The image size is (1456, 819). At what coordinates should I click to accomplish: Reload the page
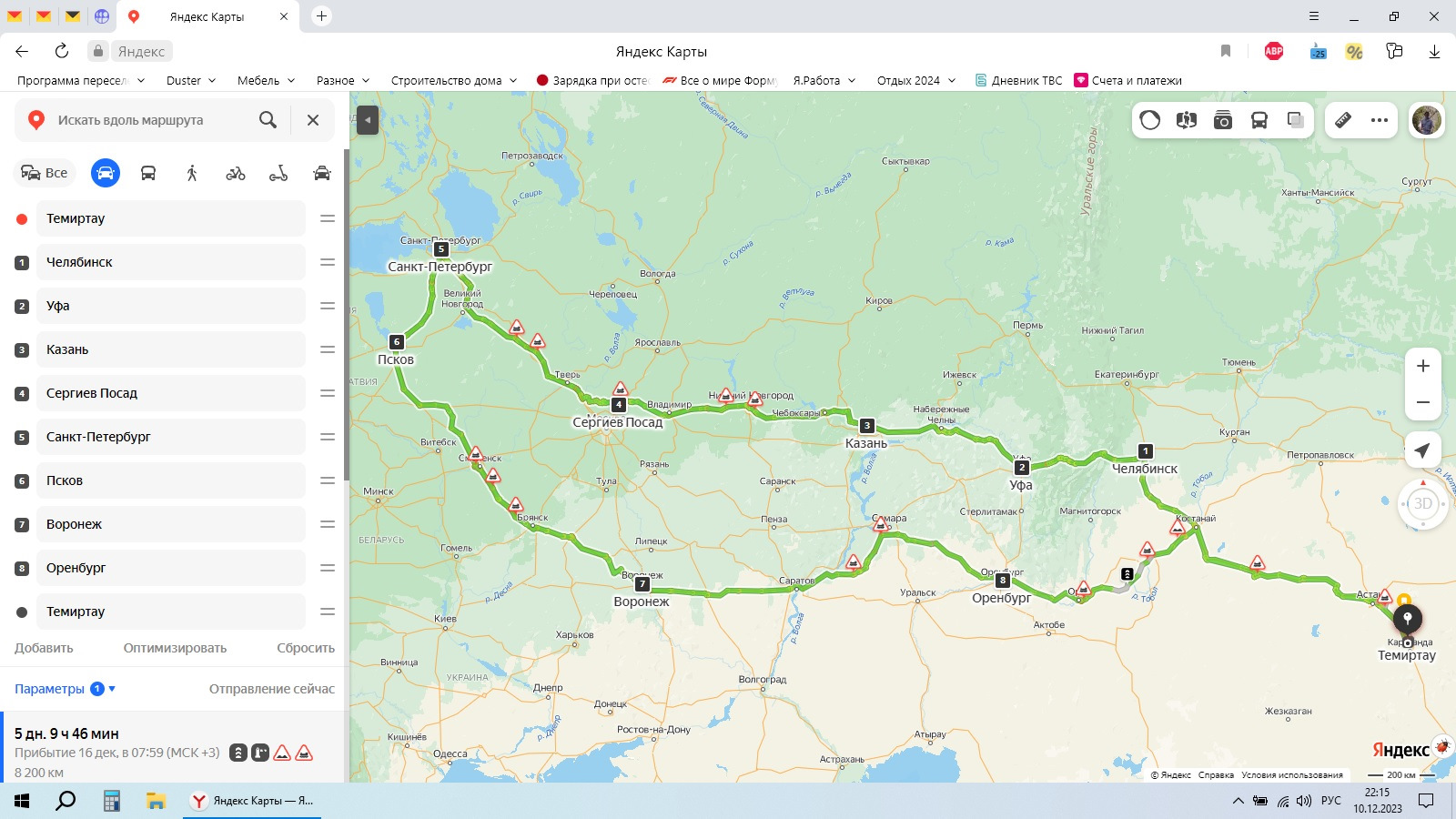[62, 51]
